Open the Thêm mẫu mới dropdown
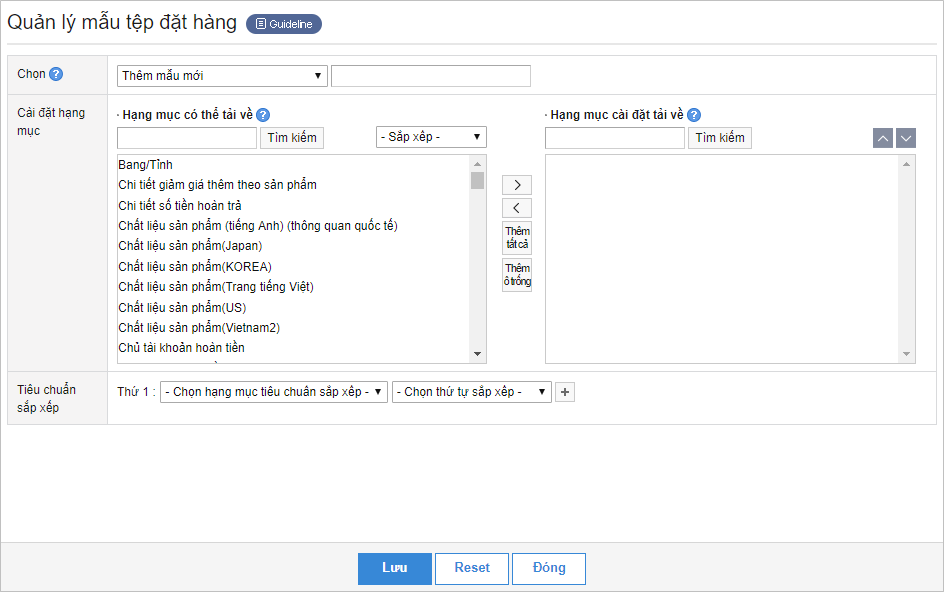The image size is (944, 592). click(x=222, y=75)
